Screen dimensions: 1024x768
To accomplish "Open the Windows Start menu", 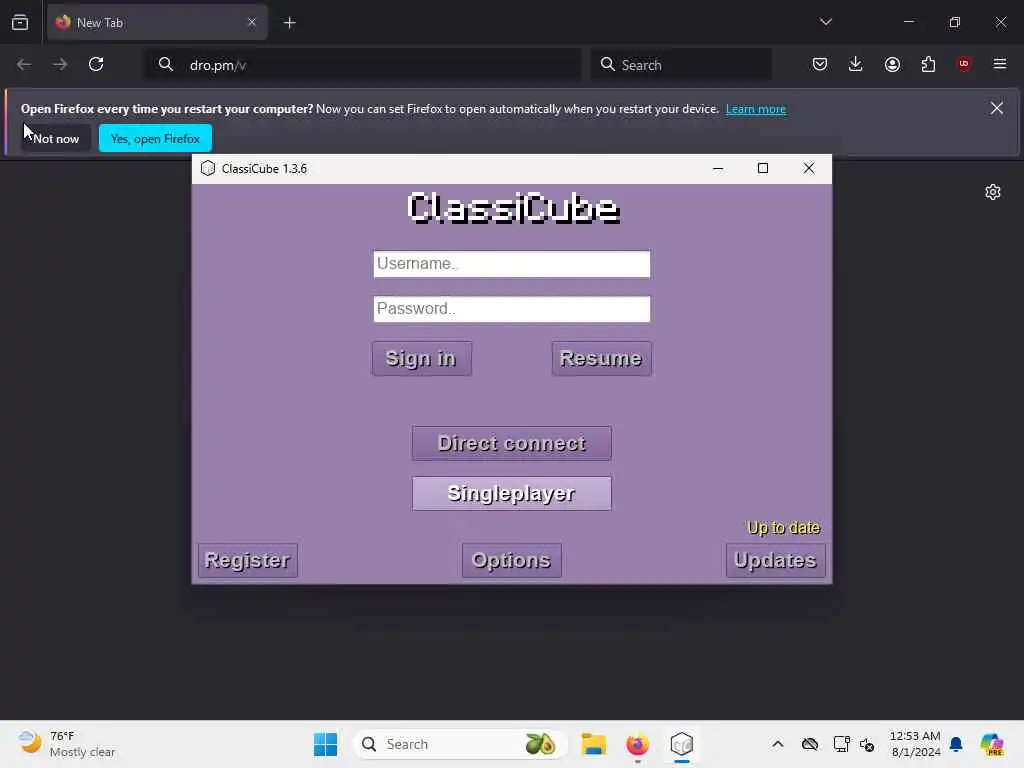I will [325, 744].
